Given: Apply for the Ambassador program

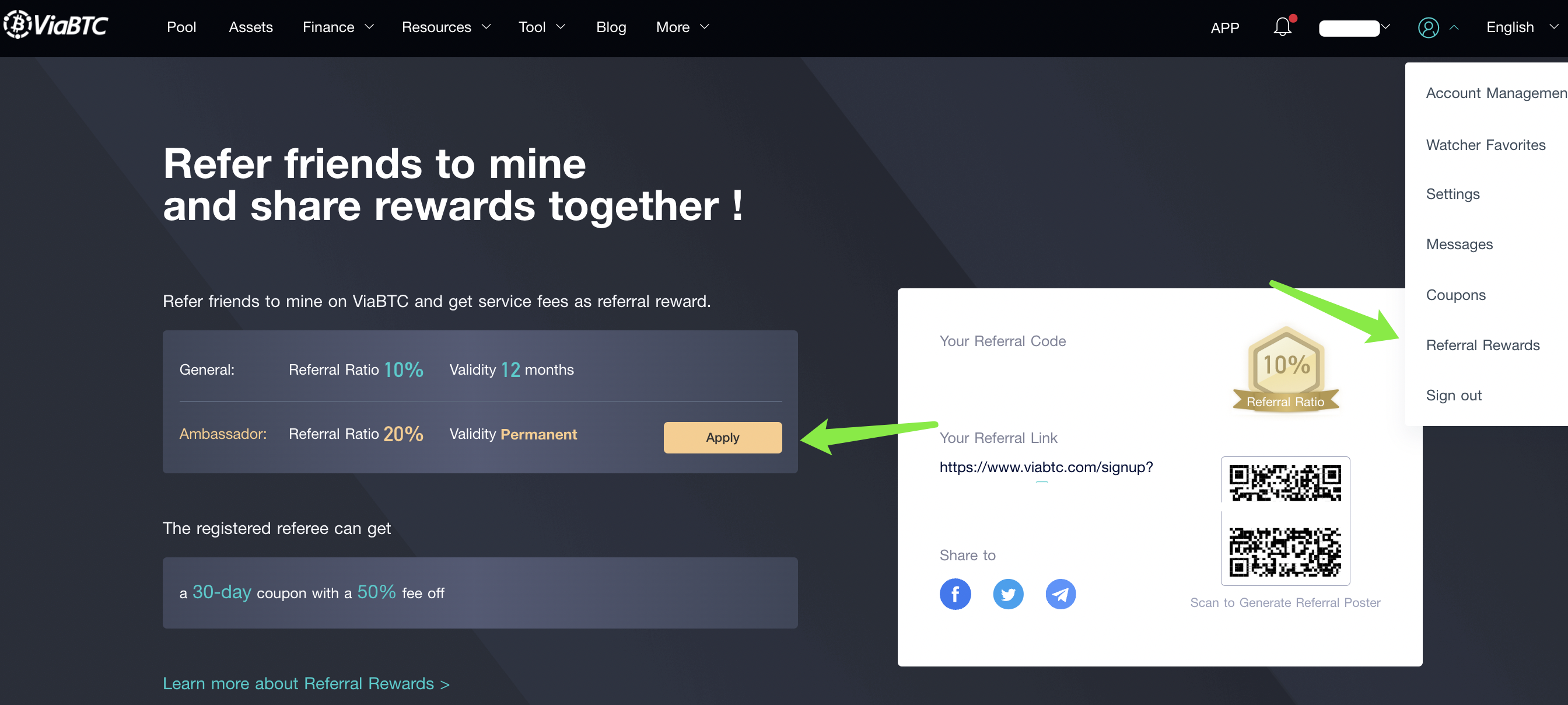Looking at the screenshot, I should tap(723, 437).
